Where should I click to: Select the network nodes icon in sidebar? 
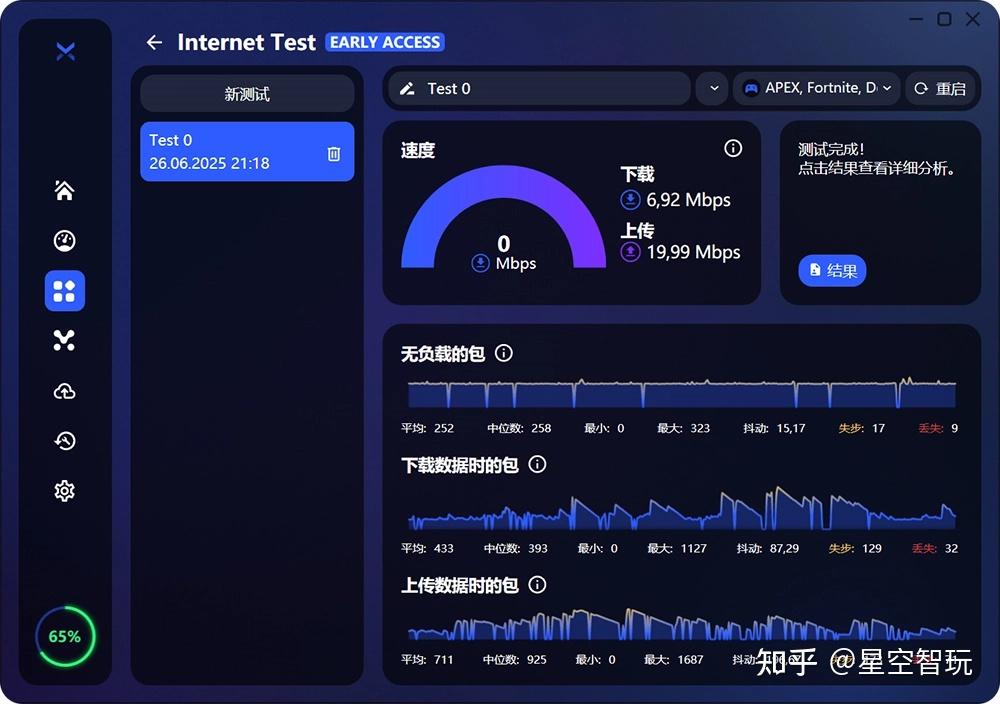pos(64,341)
